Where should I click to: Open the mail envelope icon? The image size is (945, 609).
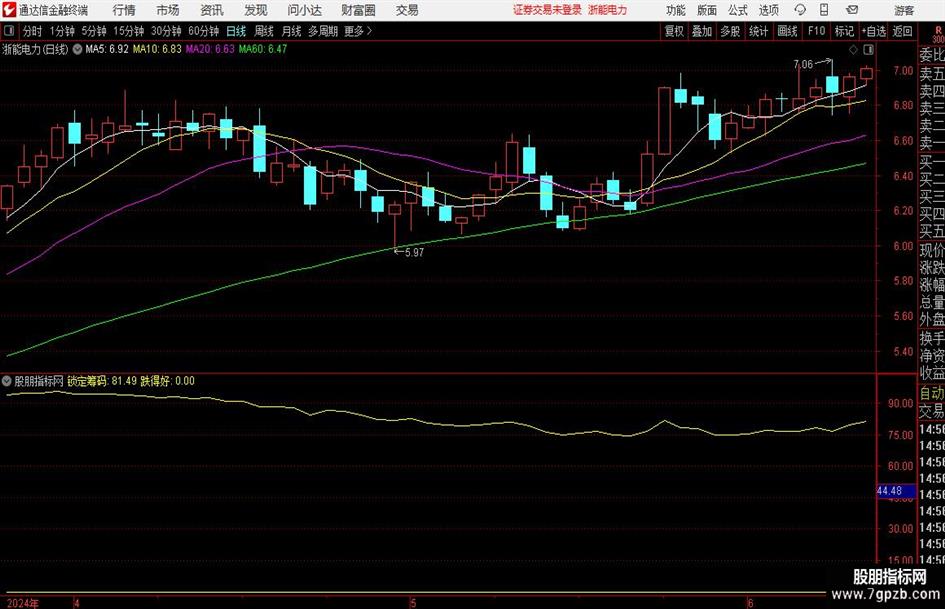852,10
